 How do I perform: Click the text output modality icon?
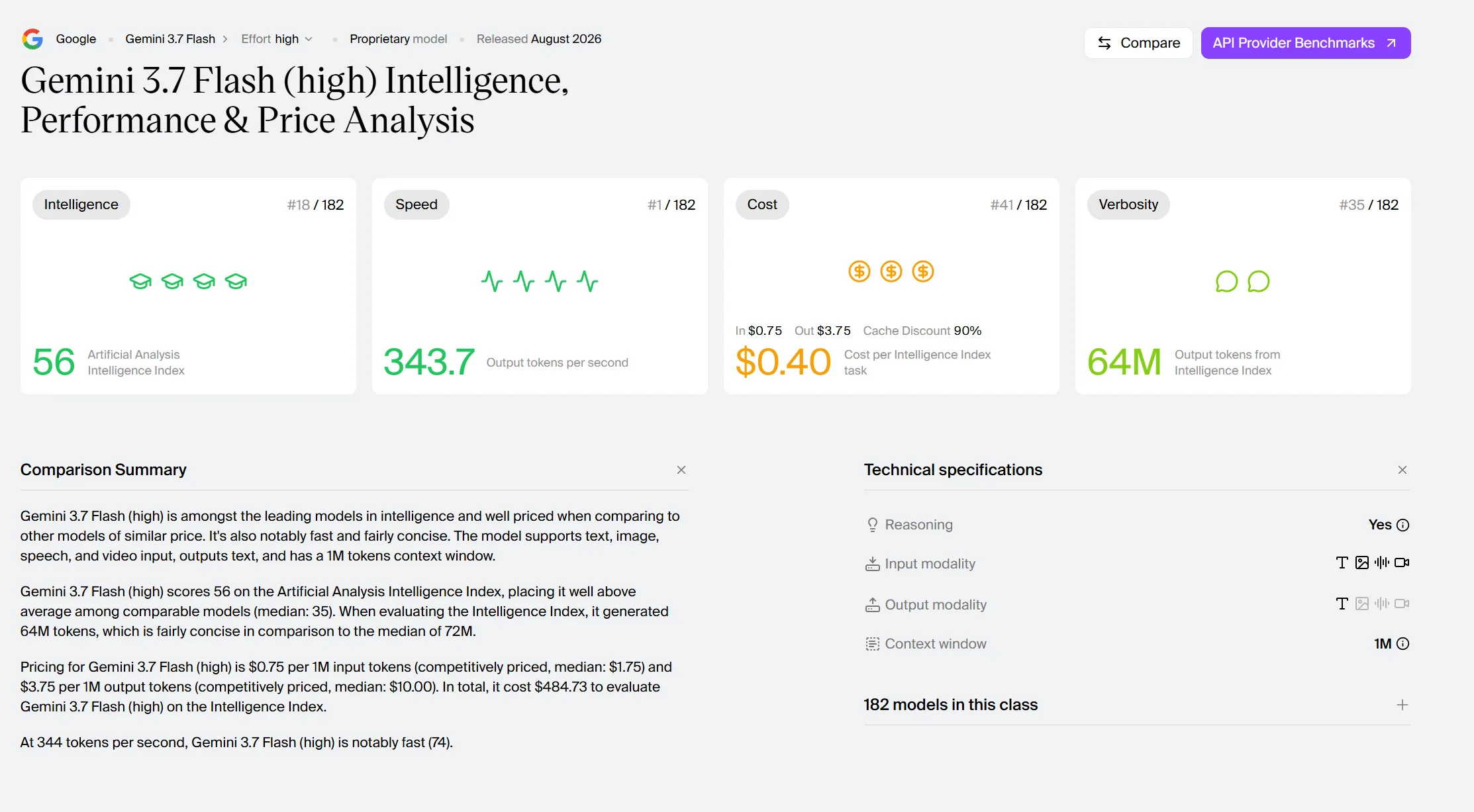click(1342, 604)
